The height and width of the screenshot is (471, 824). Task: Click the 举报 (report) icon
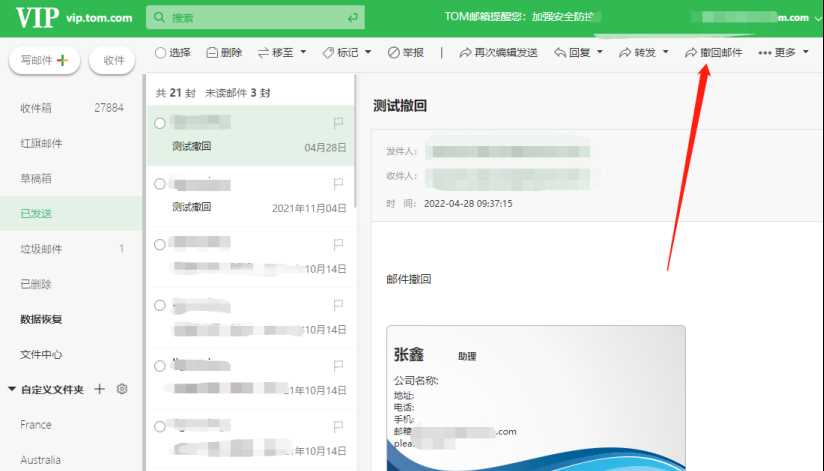point(405,53)
